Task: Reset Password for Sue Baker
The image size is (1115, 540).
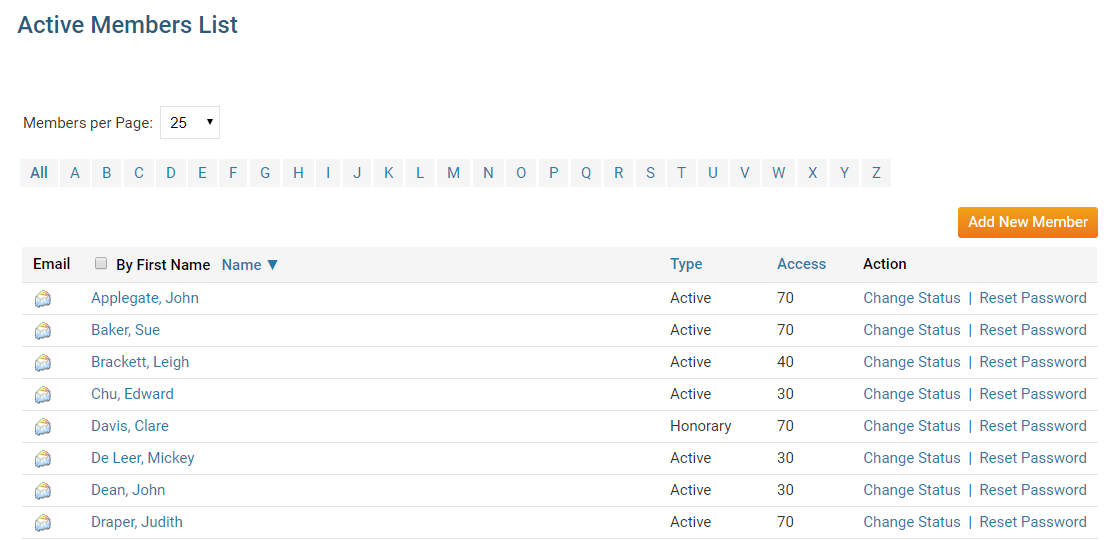Action: coord(1032,330)
